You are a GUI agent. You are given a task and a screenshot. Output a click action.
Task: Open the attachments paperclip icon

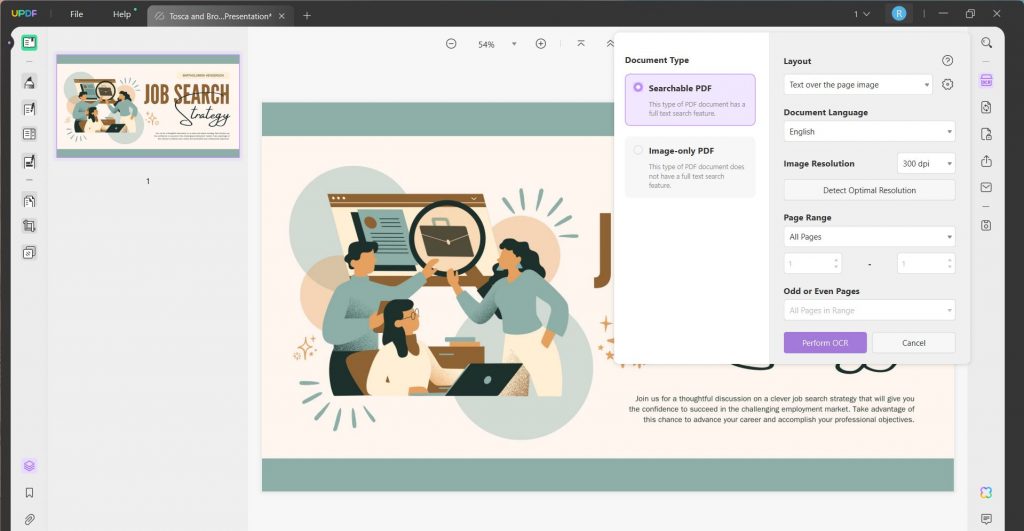tap(29, 519)
